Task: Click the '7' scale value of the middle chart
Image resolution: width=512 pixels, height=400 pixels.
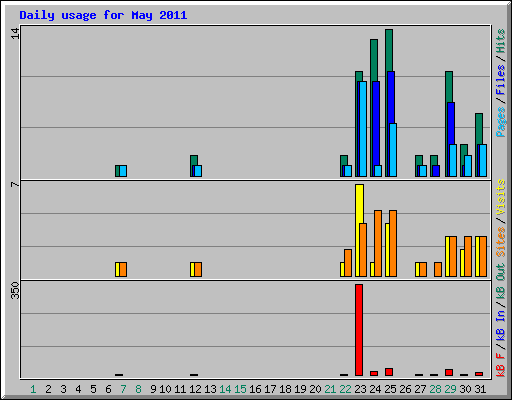Action: (15, 184)
